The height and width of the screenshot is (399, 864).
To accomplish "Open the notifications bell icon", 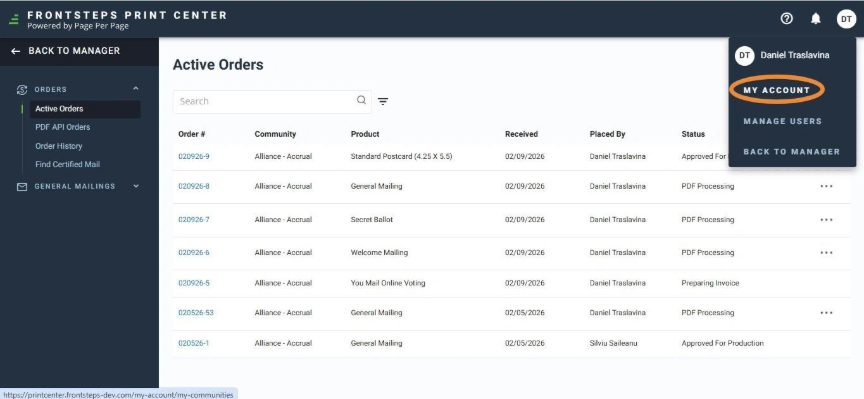I will pyautogui.click(x=816, y=19).
